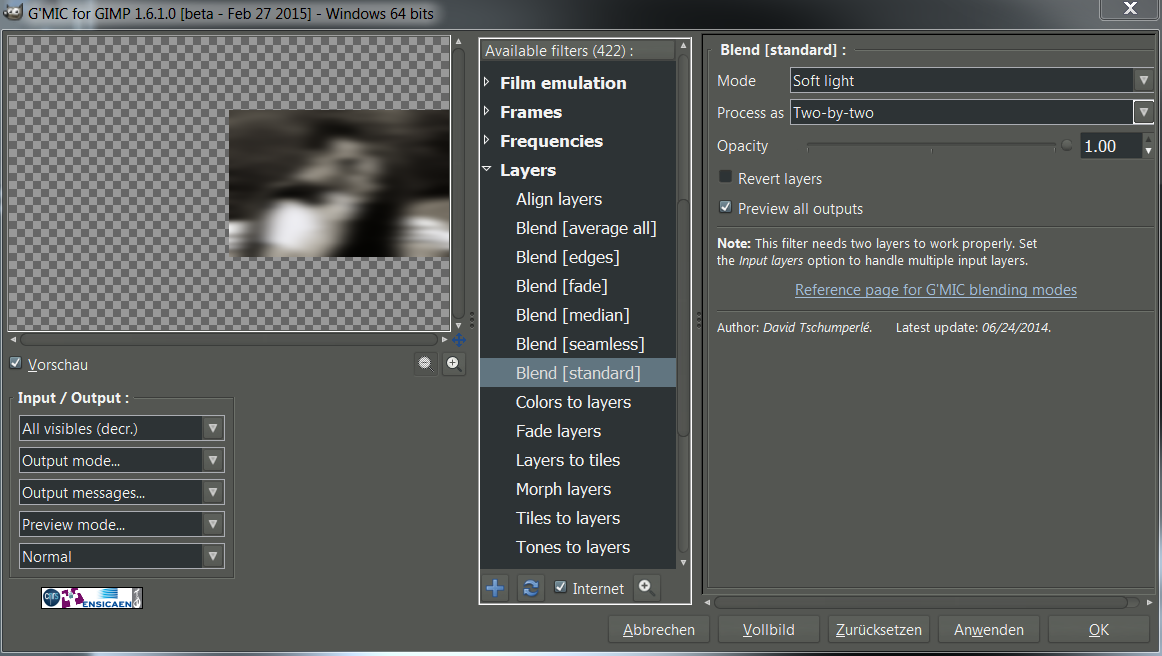
Task: Click the Available filters (422) header
Action: (578, 50)
